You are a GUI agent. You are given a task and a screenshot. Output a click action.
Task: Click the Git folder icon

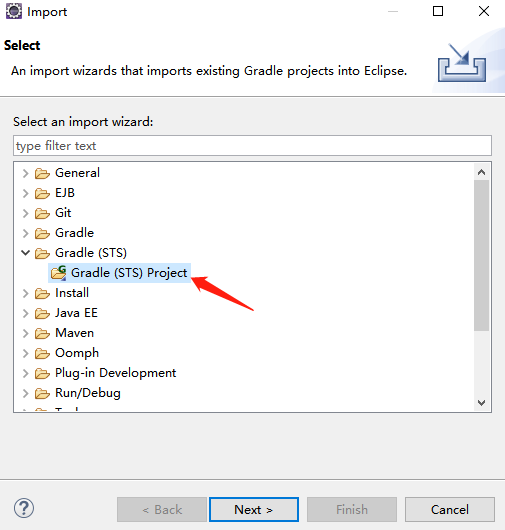pos(42,213)
